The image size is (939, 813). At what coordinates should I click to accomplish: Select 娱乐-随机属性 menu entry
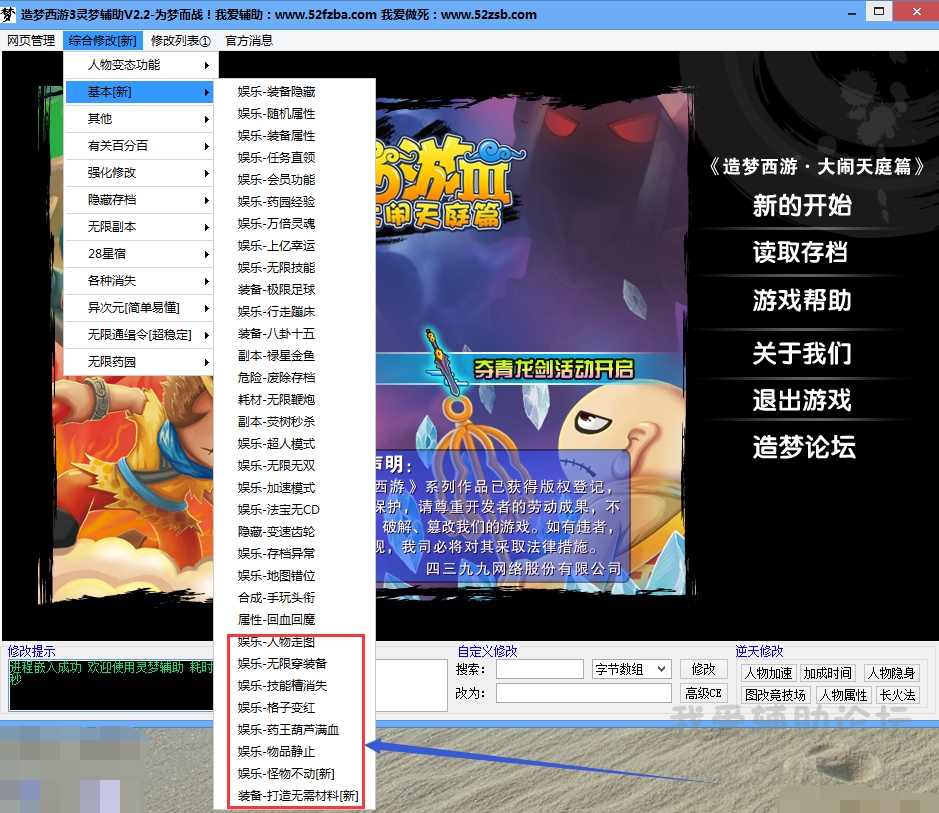tap(295, 114)
